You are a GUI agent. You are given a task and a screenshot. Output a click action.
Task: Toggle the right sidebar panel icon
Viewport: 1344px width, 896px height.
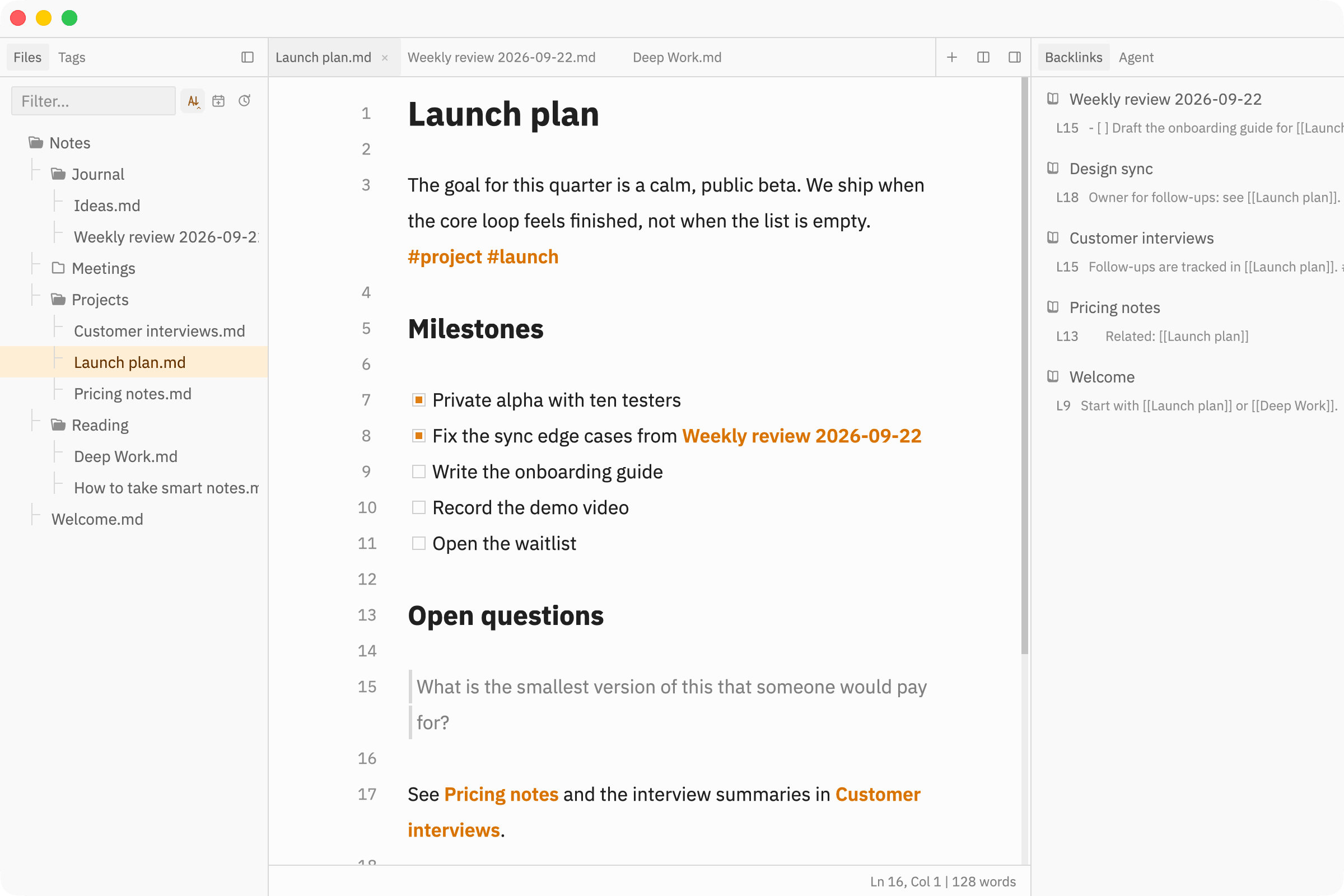click(1015, 57)
